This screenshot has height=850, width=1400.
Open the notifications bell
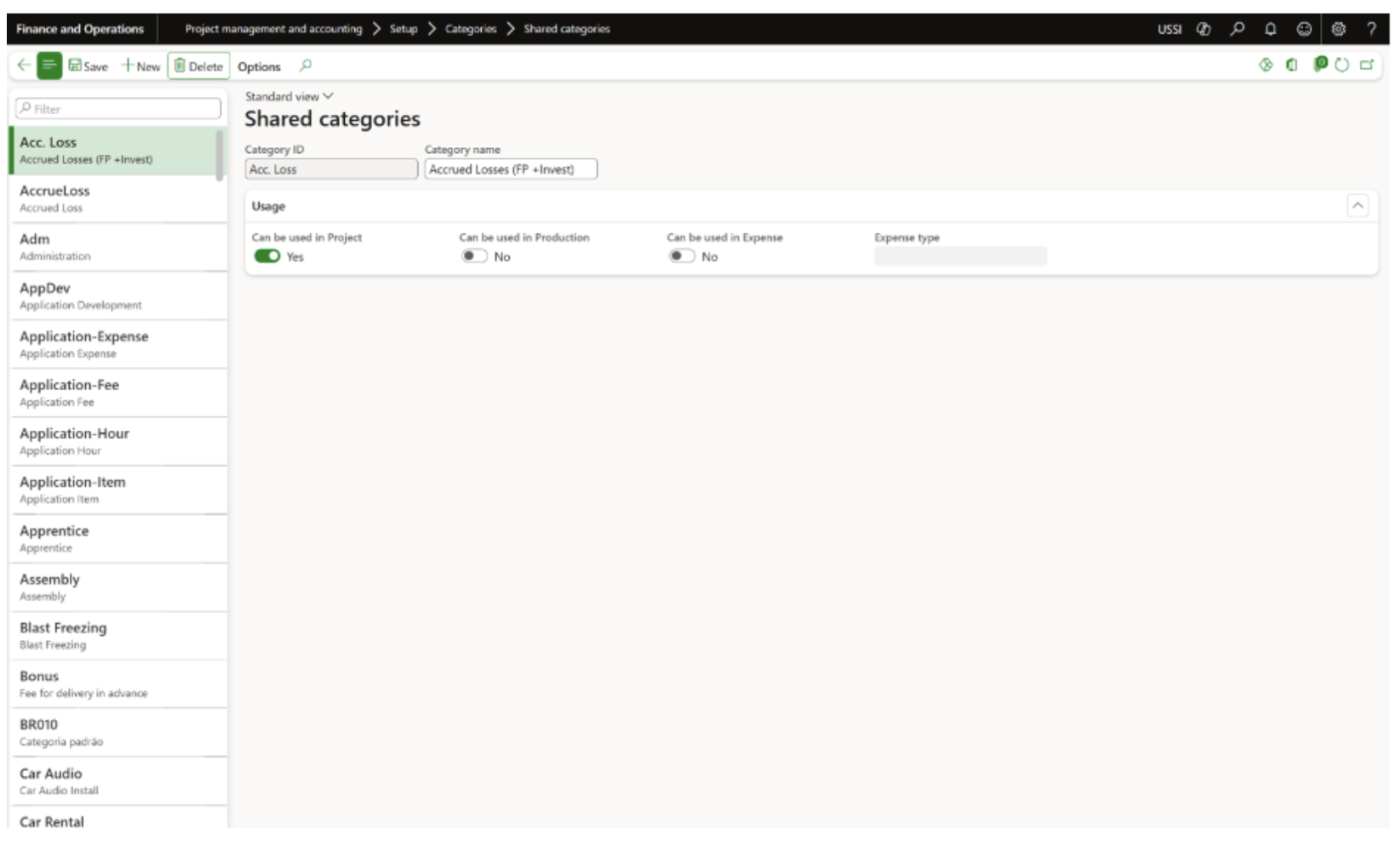pyautogui.click(x=1270, y=29)
